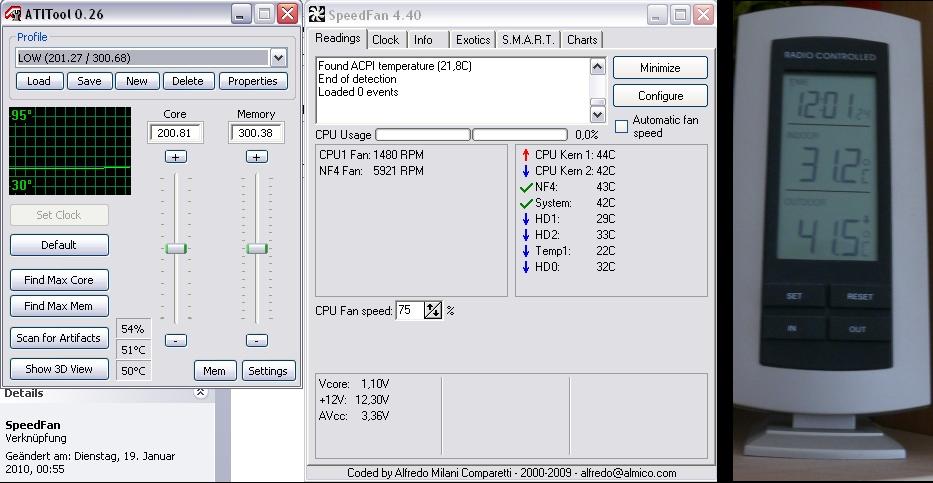The image size is (933, 483).
Task: Click Find Max Core button
Action: point(59,280)
